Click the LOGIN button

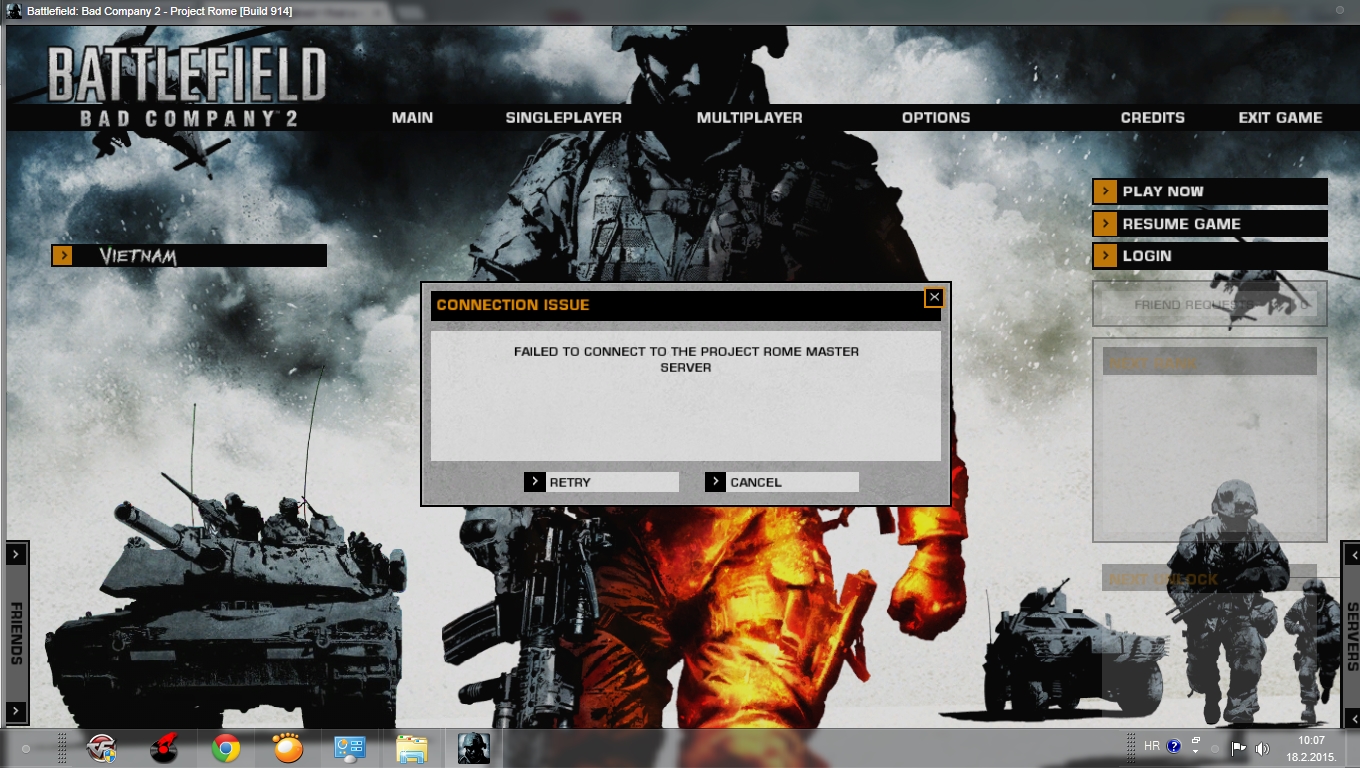(1210, 255)
